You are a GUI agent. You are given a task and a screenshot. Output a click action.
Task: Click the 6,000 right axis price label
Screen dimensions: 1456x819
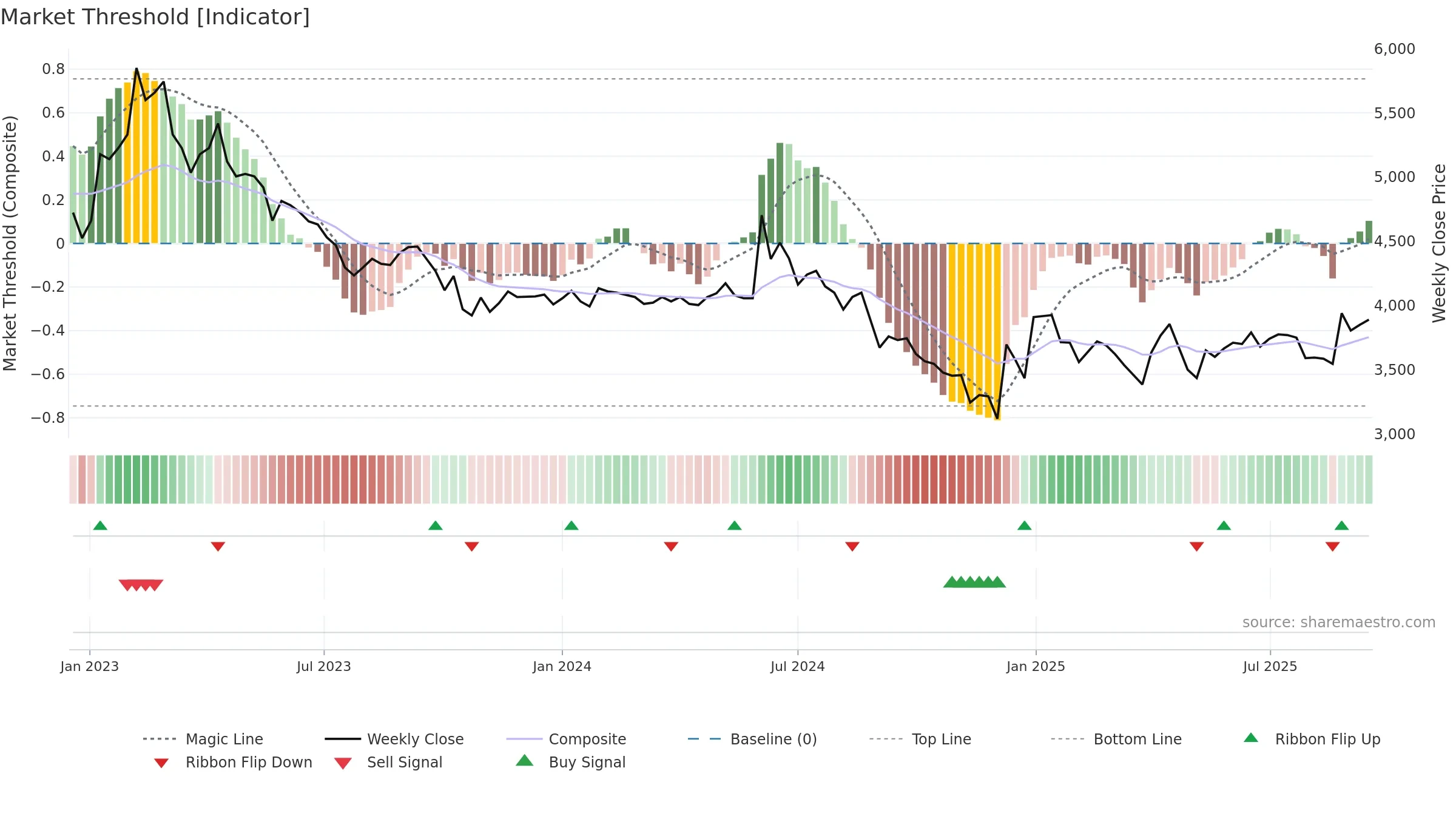[1395, 49]
